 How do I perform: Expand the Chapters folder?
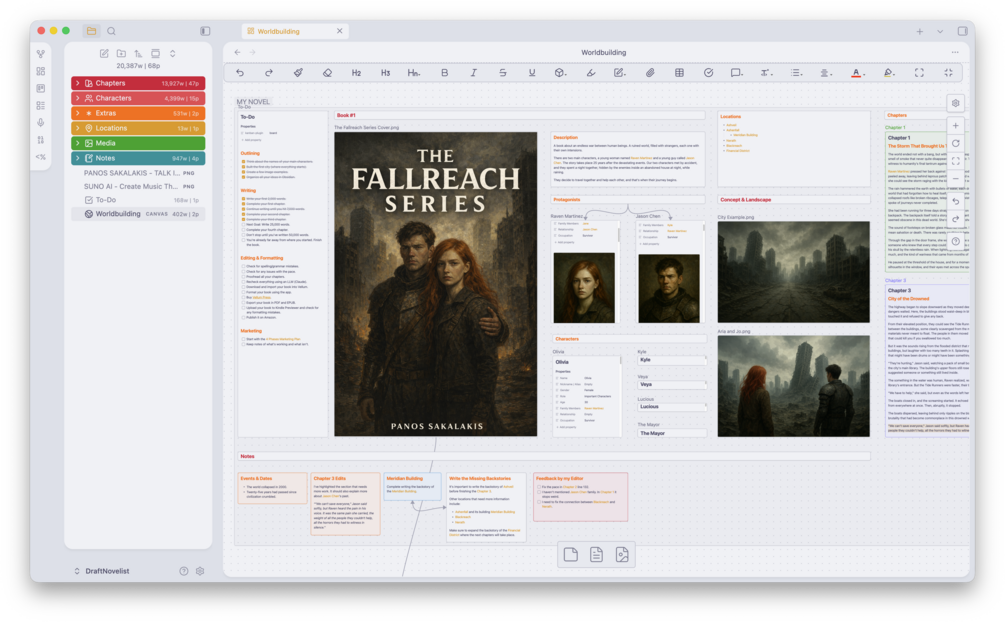pyautogui.click(x=138, y=83)
